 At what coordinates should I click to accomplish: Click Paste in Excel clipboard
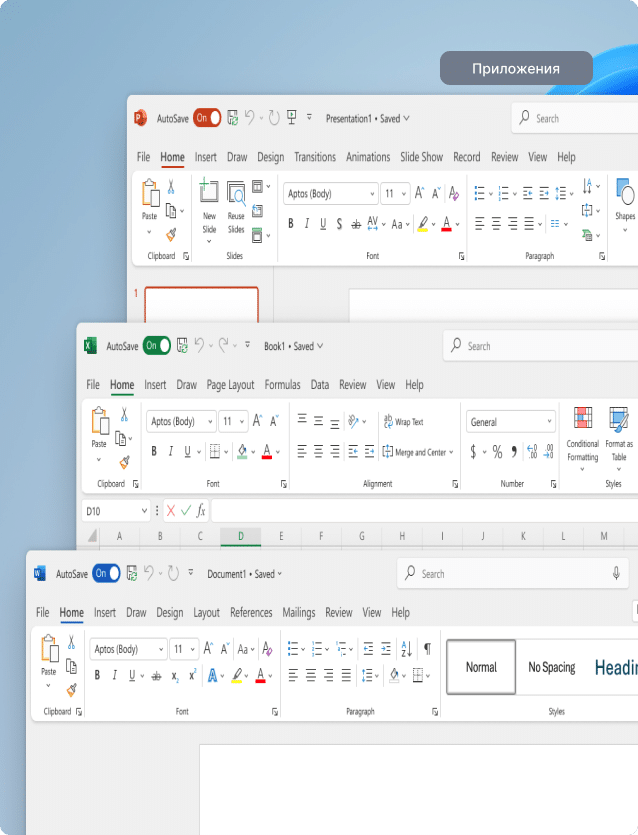pos(99,435)
